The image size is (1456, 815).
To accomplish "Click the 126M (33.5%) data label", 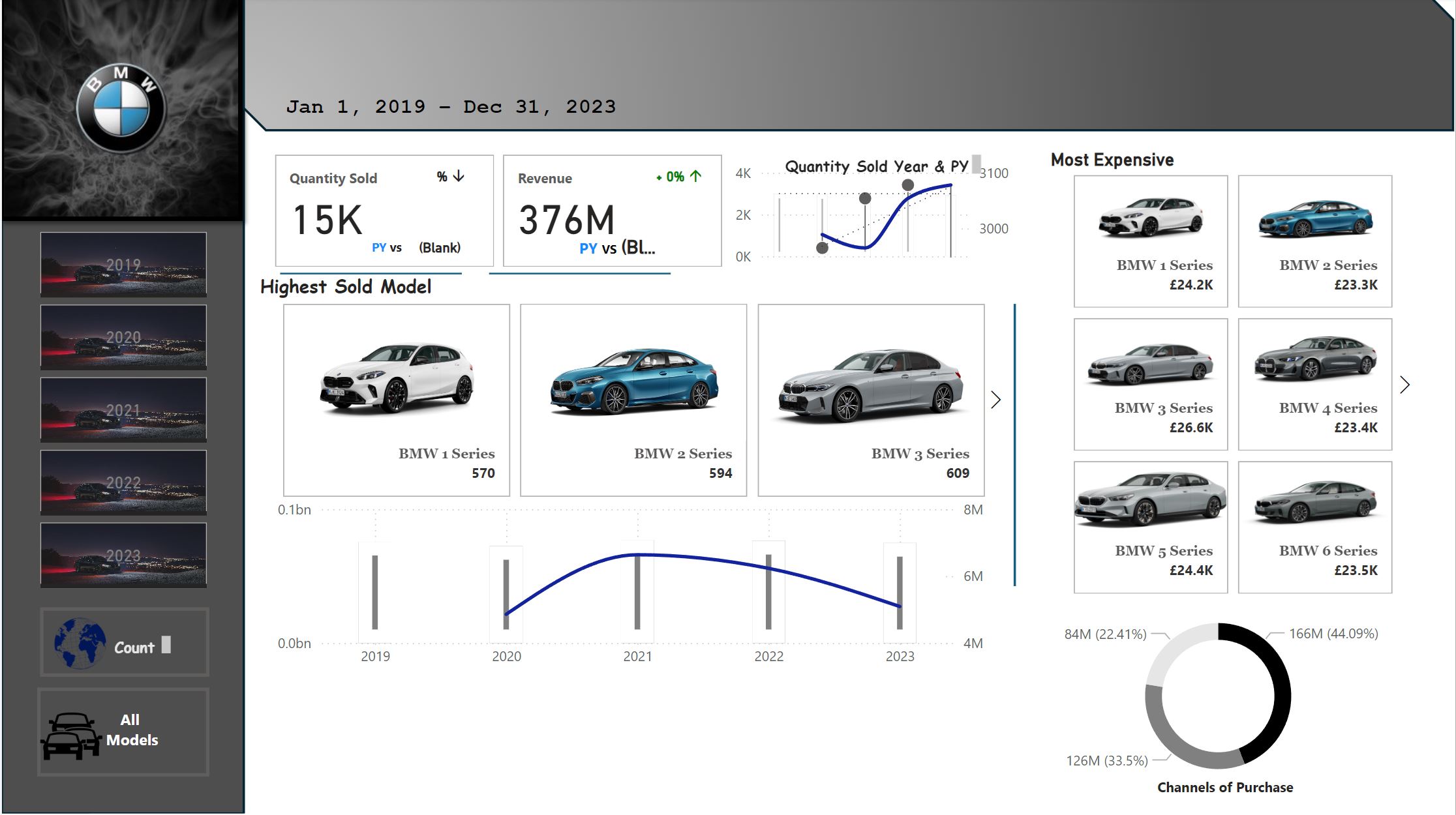I will click(1107, 761).
